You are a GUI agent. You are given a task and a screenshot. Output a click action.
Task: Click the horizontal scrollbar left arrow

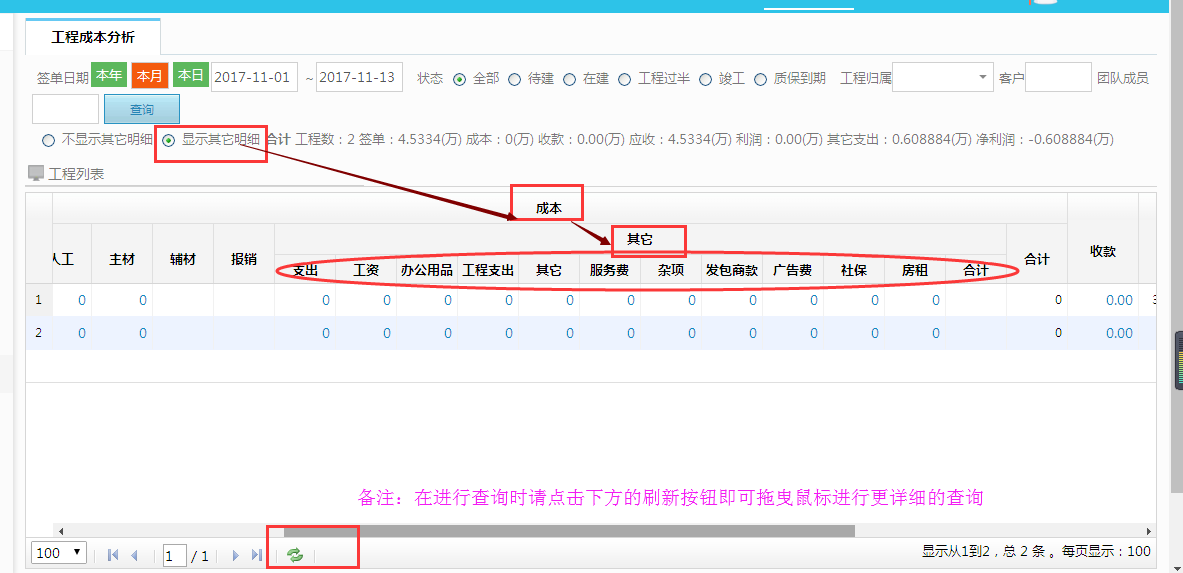pos(60,532)
